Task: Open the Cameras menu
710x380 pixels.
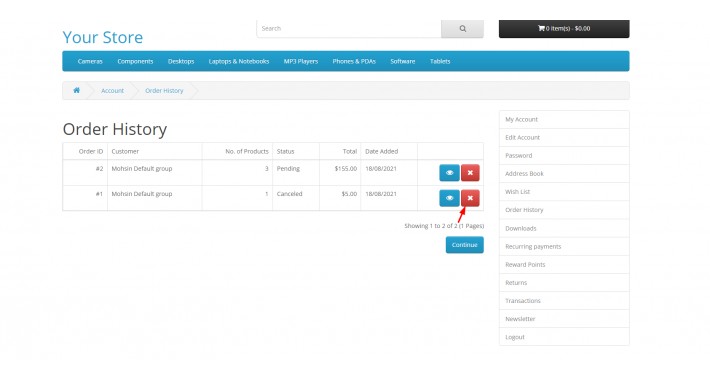Action: coord(90,61)
